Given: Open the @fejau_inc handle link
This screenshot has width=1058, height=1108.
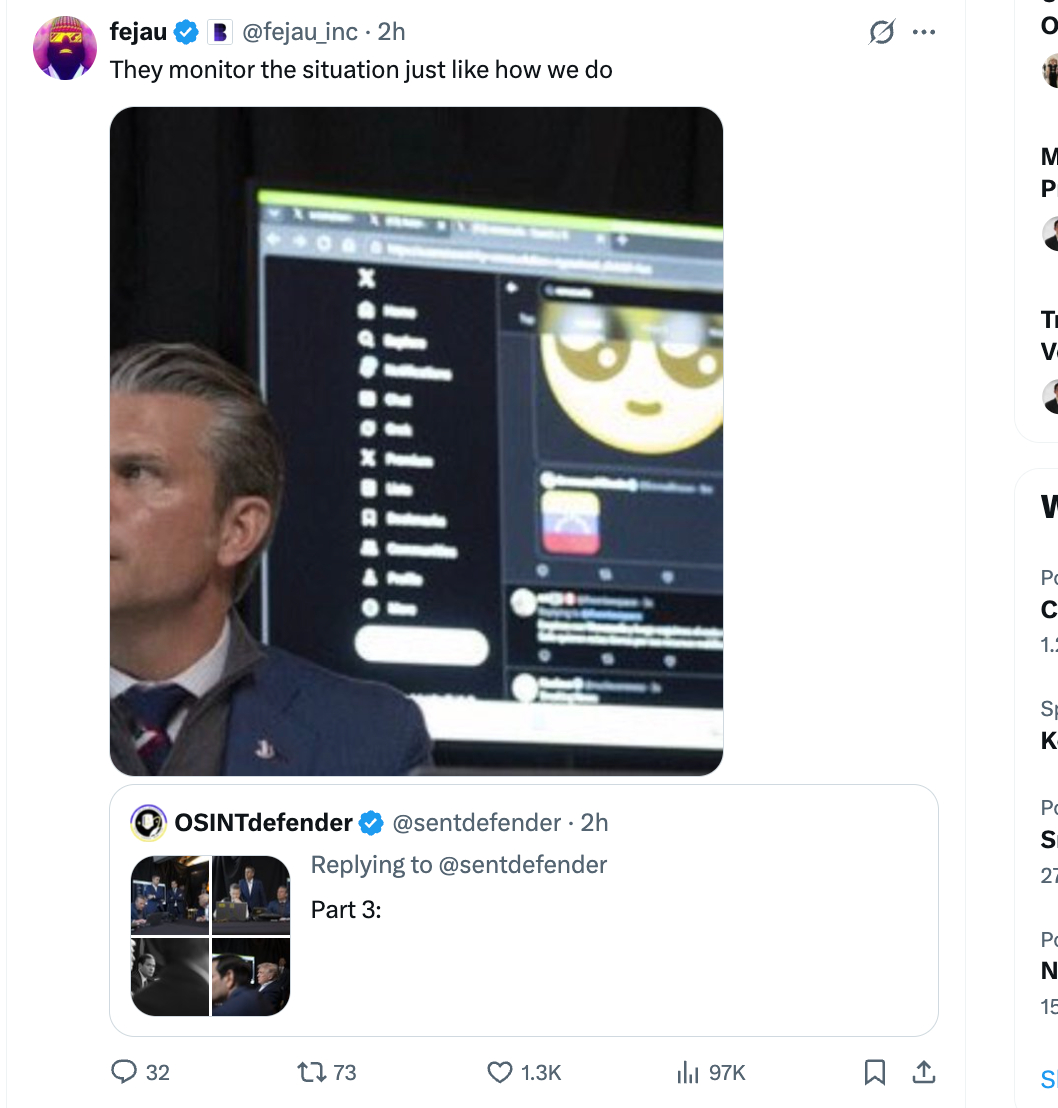Looking at the screenshot, I should (300, 32).
